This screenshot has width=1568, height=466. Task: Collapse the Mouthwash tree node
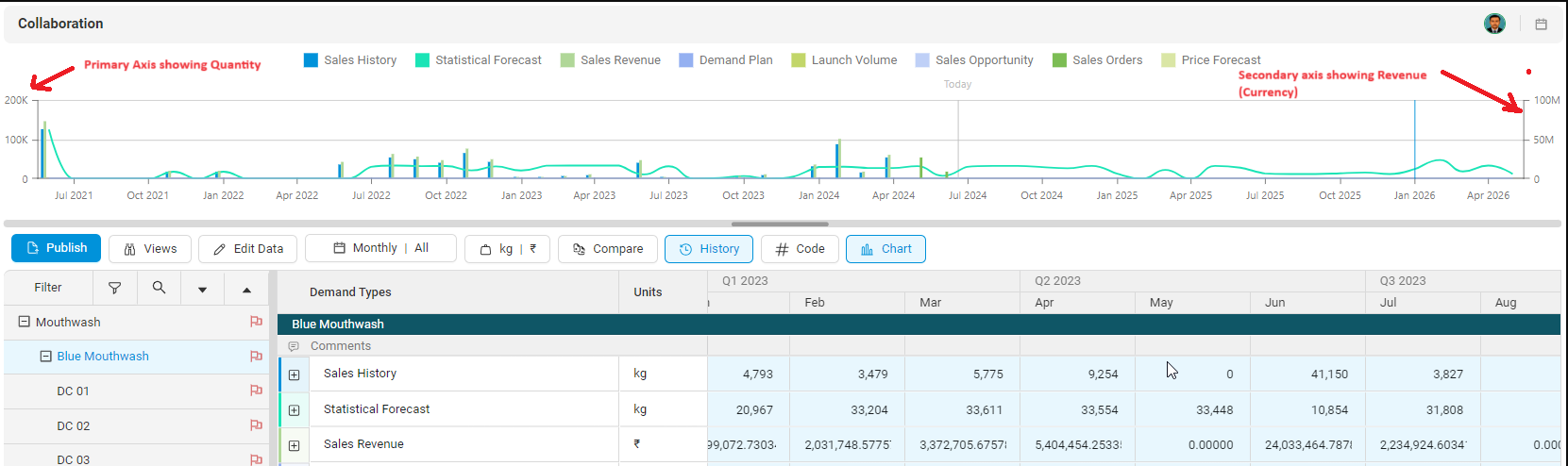click(25, 322)
